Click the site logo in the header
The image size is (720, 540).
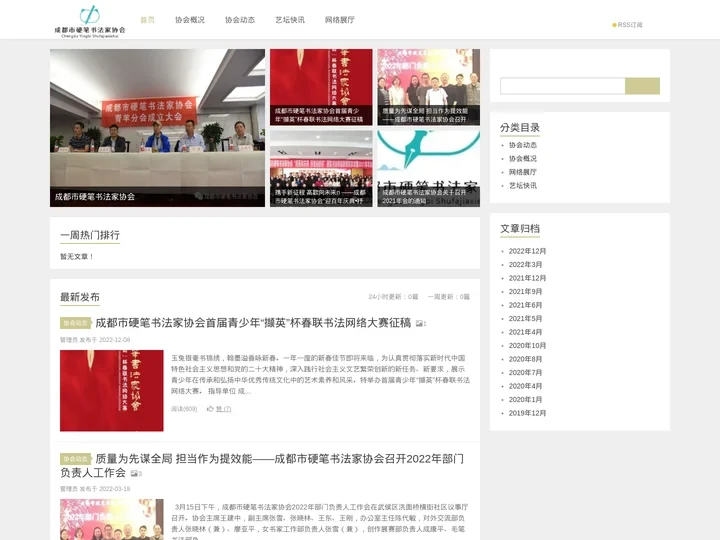click(x=90, y=22)
